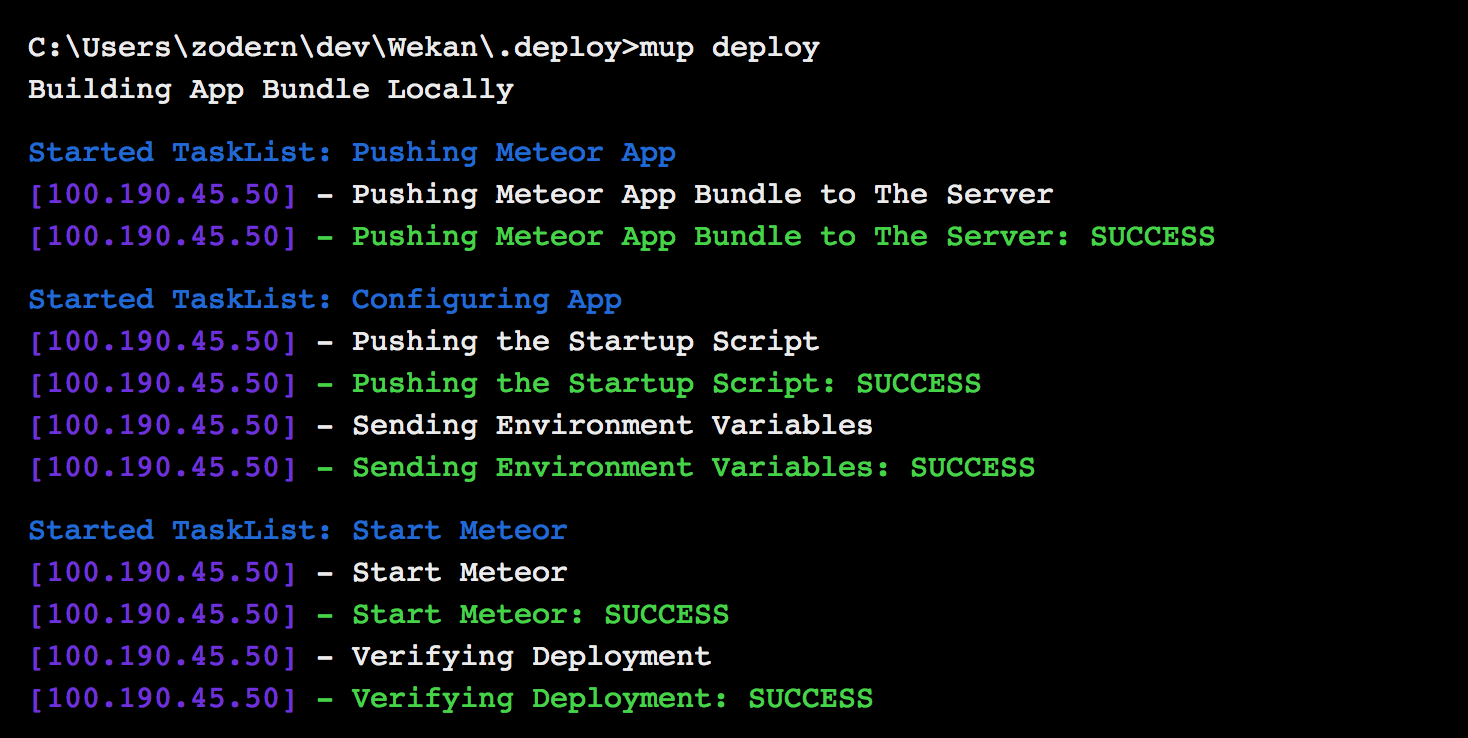Click the IP address beside 'Verifying Deployment: SUCCESS'
The image size is (1468, 738).
[x=163, y=698]
